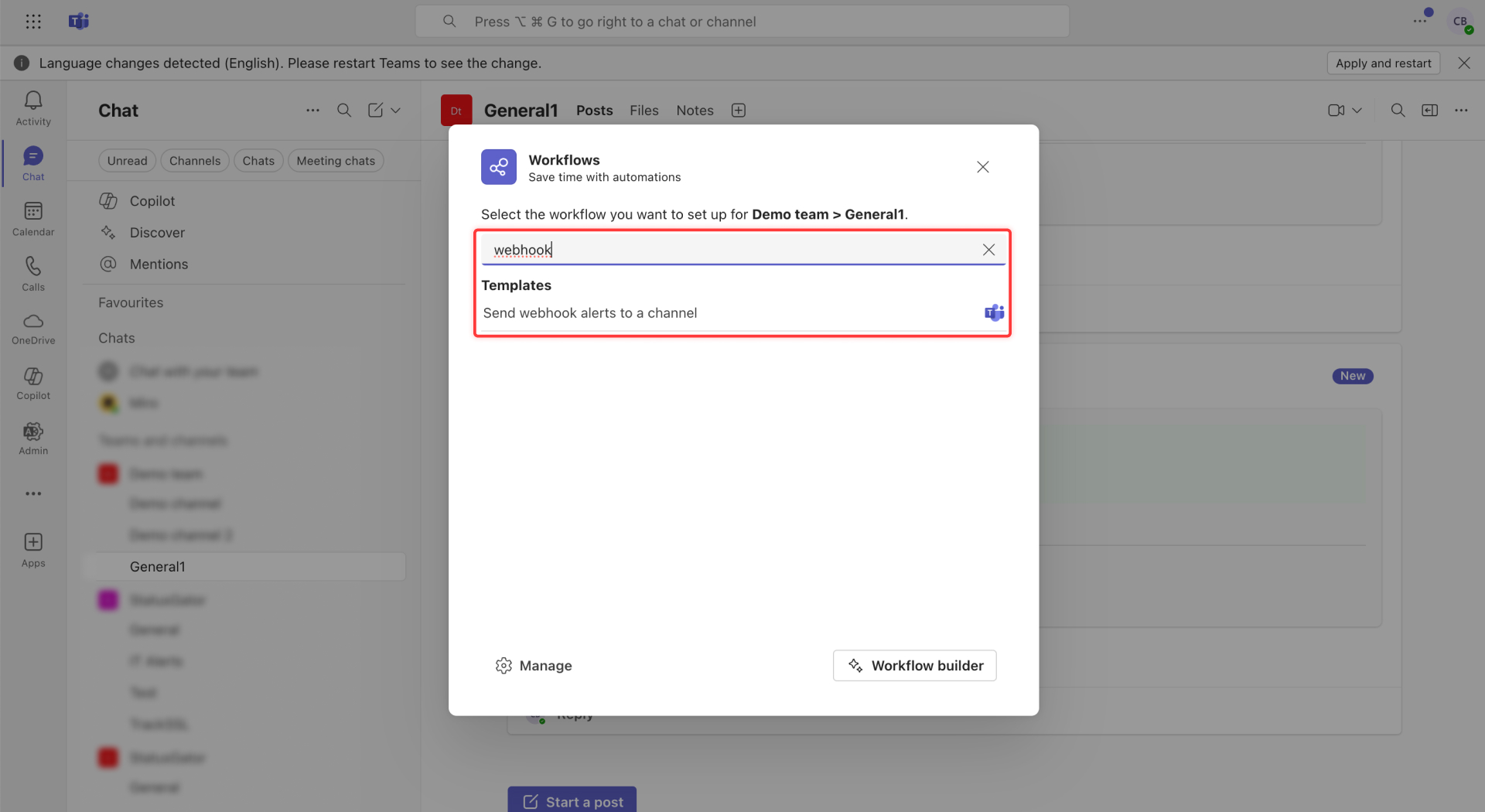The image size is (1485, 812).
Task: Open channel more options ellipsis
Action: 1461,111
